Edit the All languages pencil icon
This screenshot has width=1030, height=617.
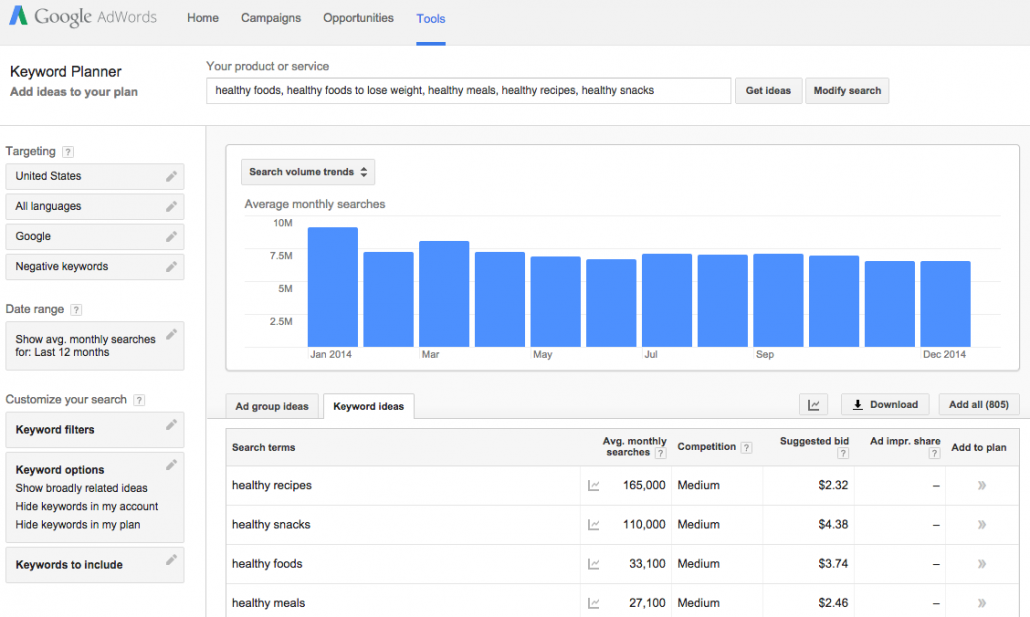coord(171,206)
